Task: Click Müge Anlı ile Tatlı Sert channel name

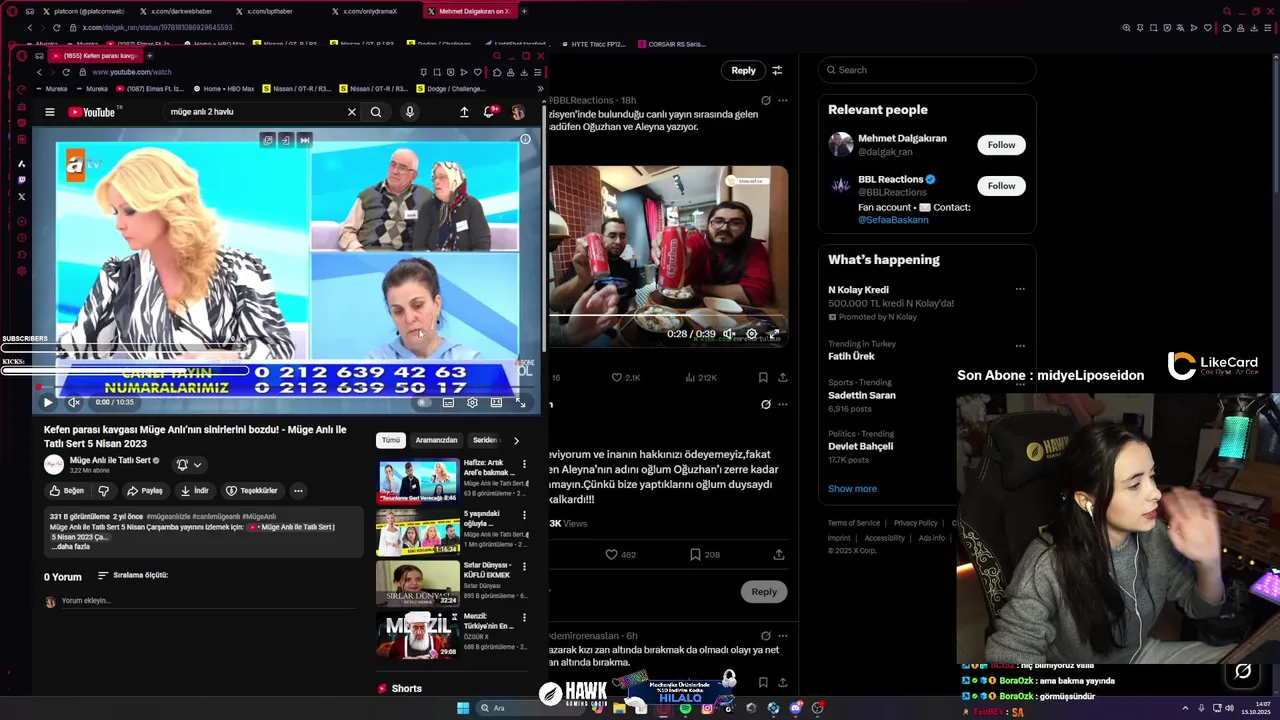Action: coord(109,460)
